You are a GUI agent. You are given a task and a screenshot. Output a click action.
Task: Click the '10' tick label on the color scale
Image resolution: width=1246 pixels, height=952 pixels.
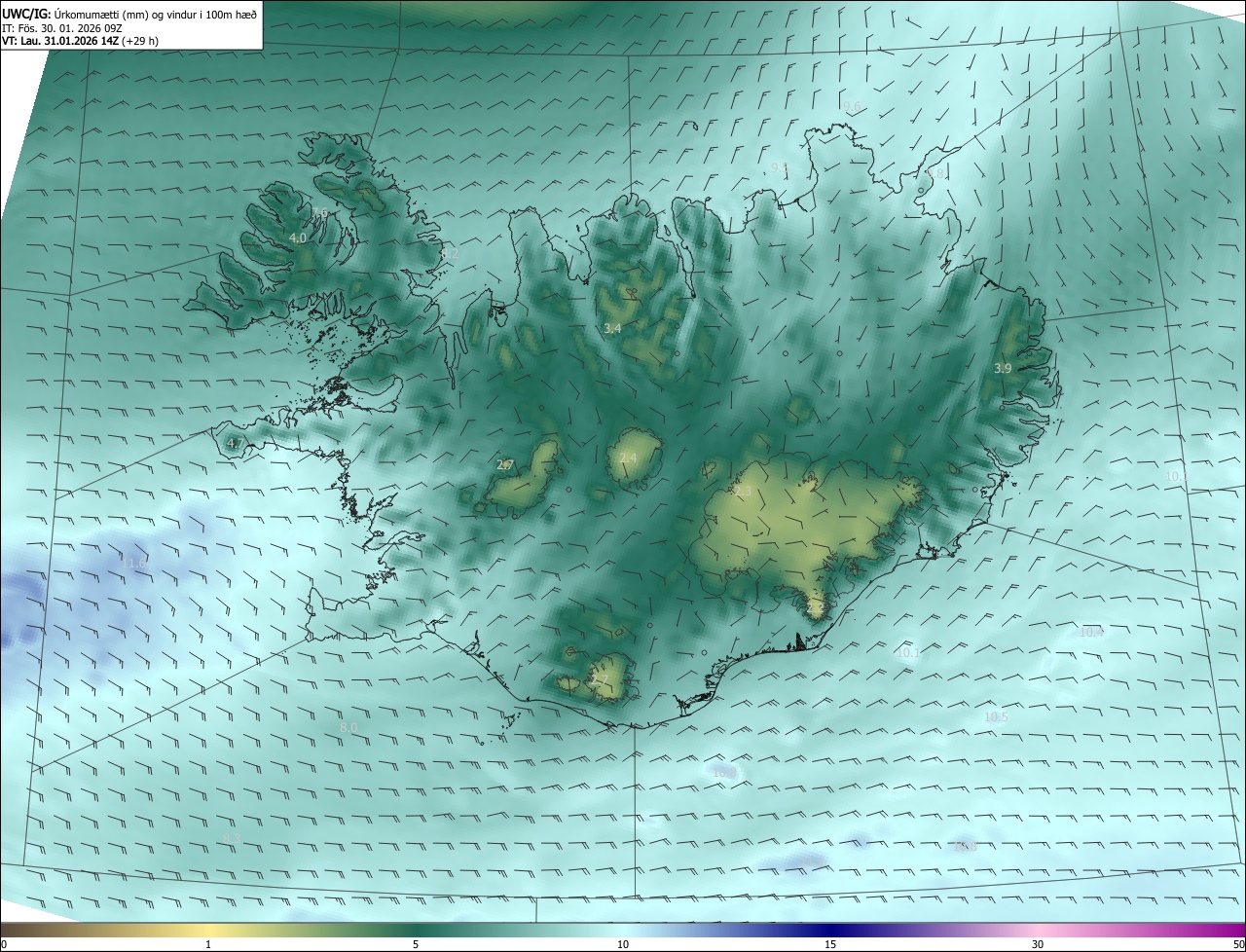pyautogui.click(x=623, y=944)
